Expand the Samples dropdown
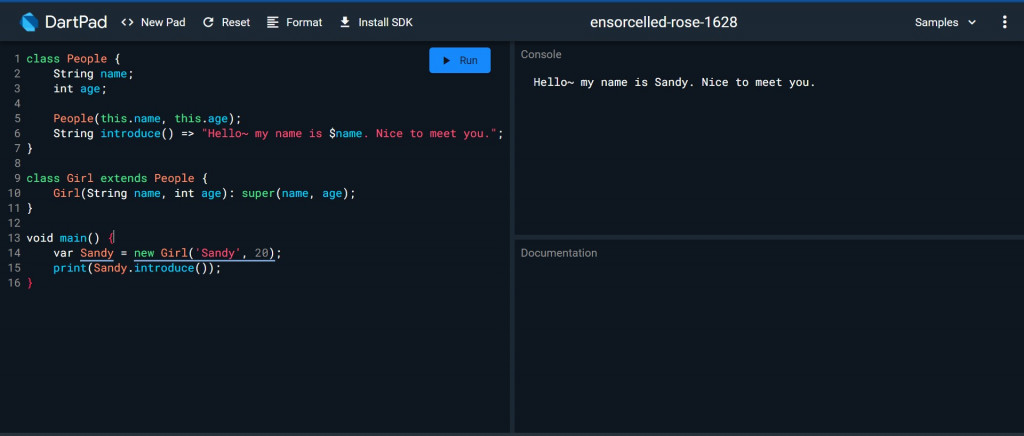Image resolution: width=1024 pixels, height=436 pixels. click(x=945, y=22)
